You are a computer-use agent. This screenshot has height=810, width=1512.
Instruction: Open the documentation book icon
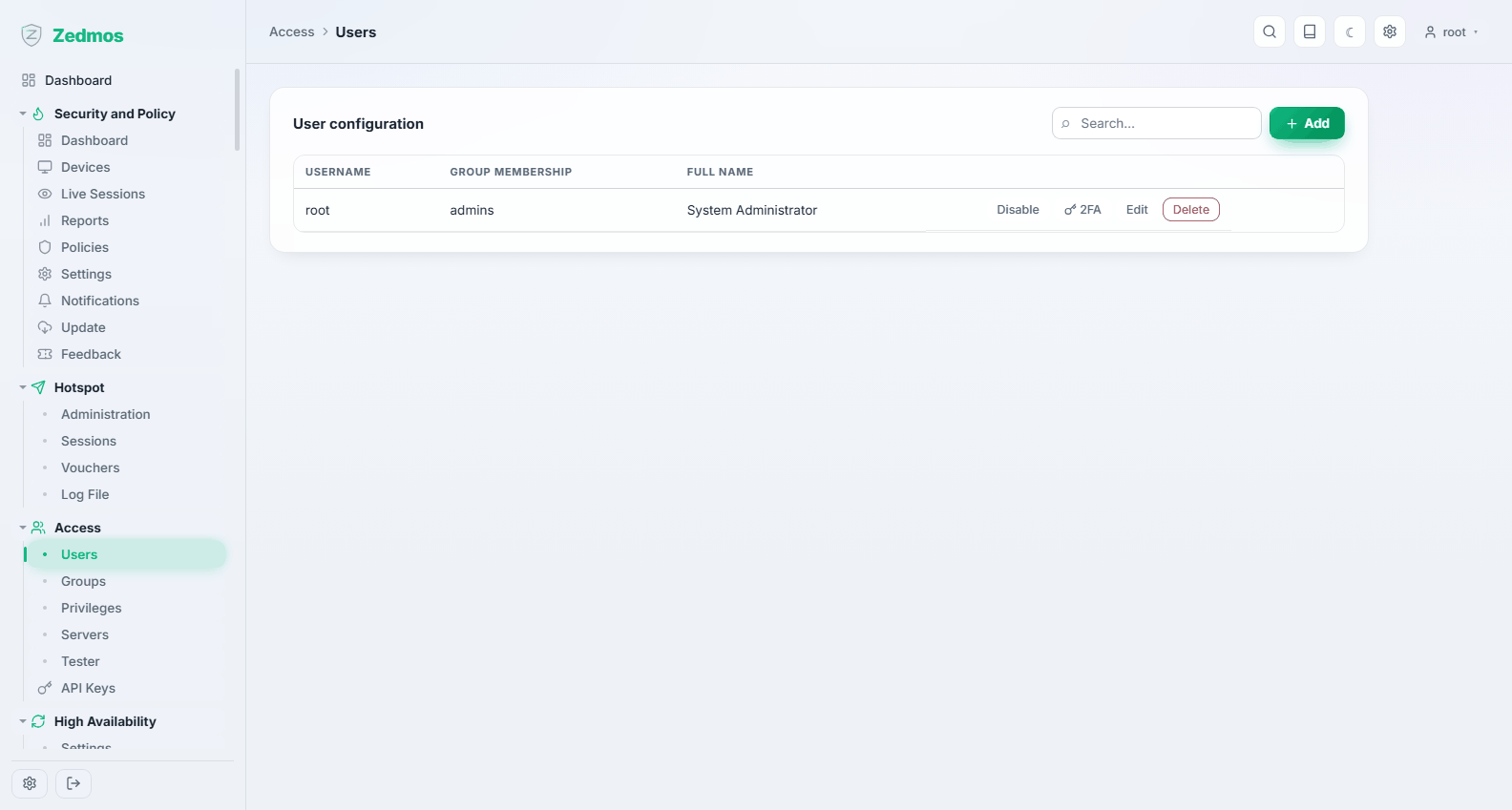point(1310,31)
